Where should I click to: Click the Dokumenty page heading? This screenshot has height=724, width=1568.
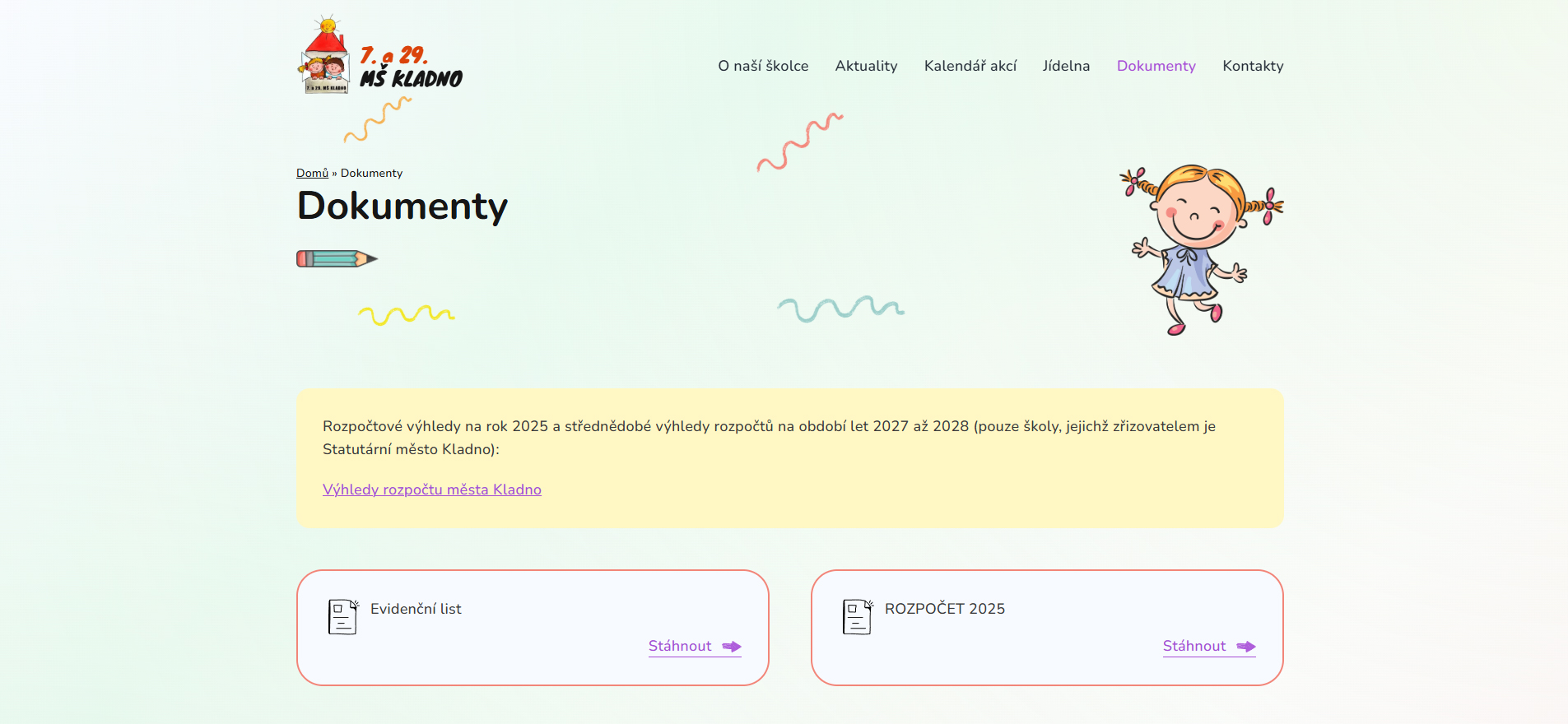tap(402, 206)
